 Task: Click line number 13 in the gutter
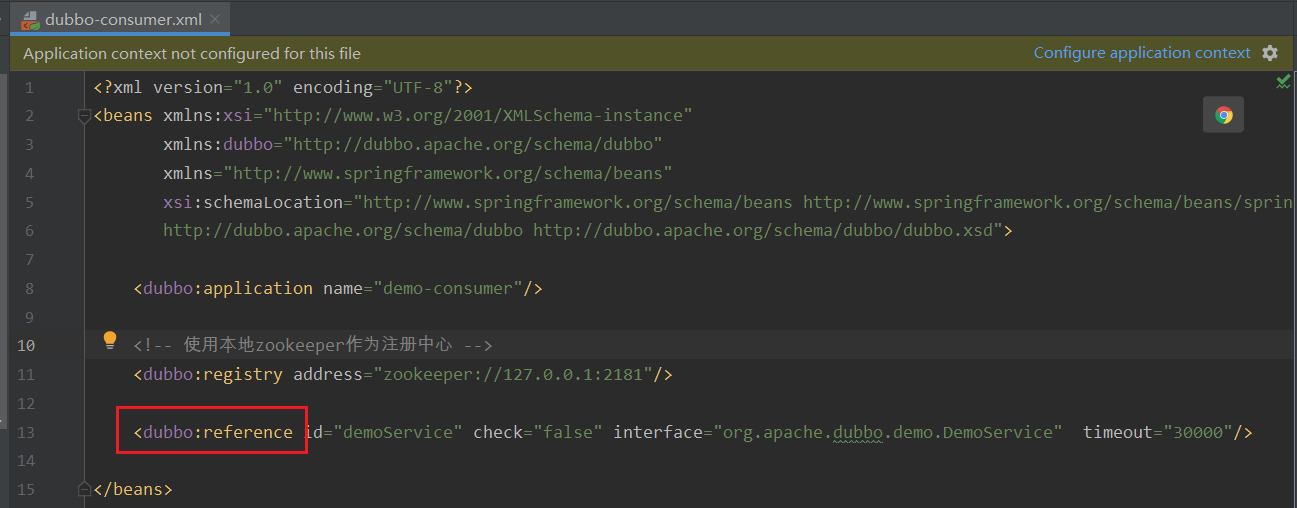pyautogui.click(x=26, y=432)
